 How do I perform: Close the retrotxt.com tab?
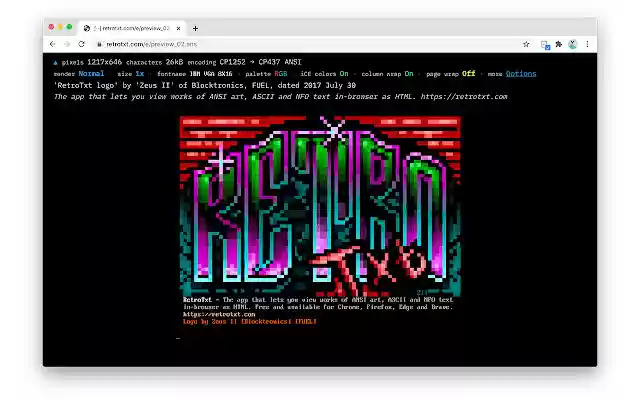click(178, 28)
